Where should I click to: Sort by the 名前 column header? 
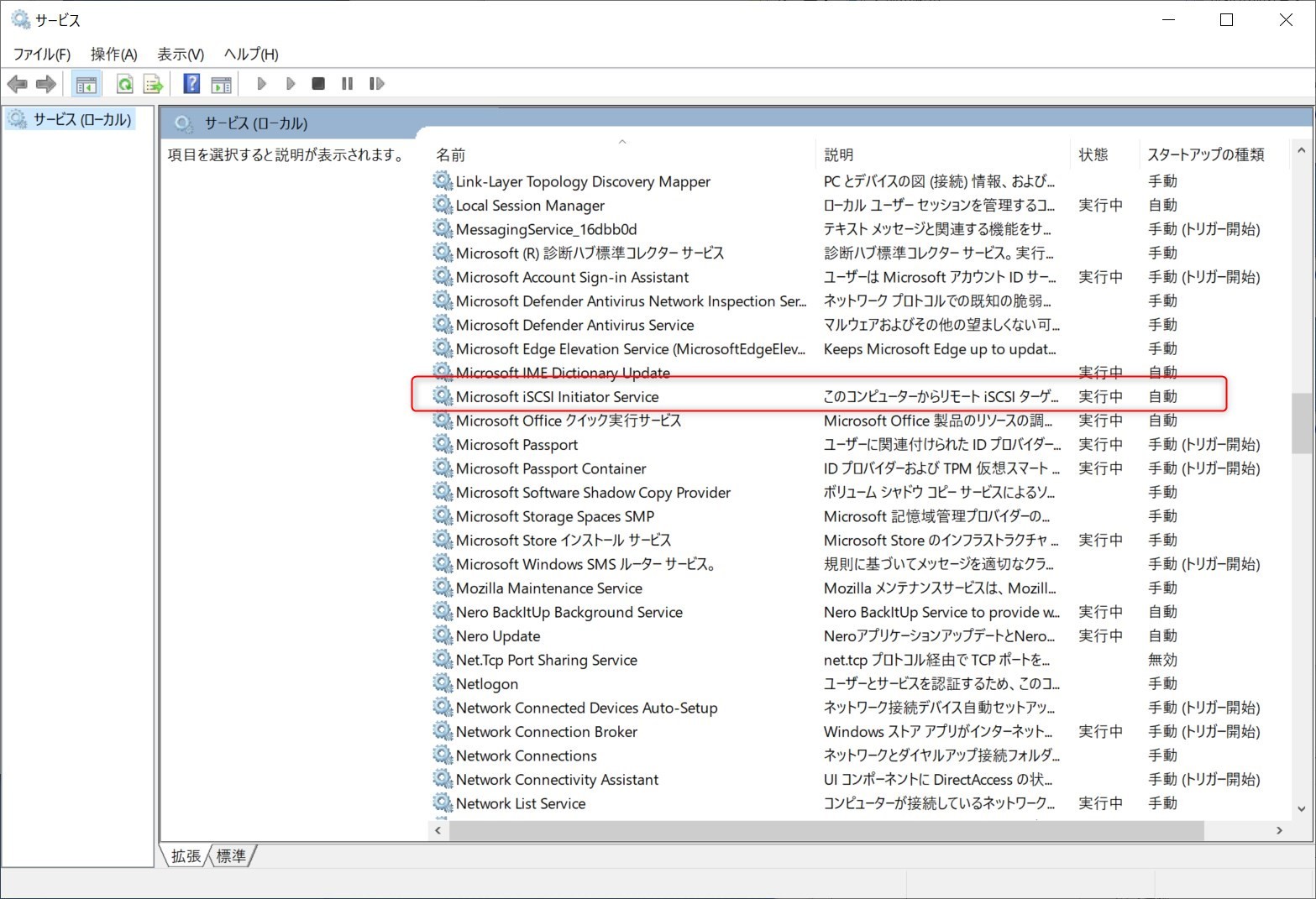[451, 155]
